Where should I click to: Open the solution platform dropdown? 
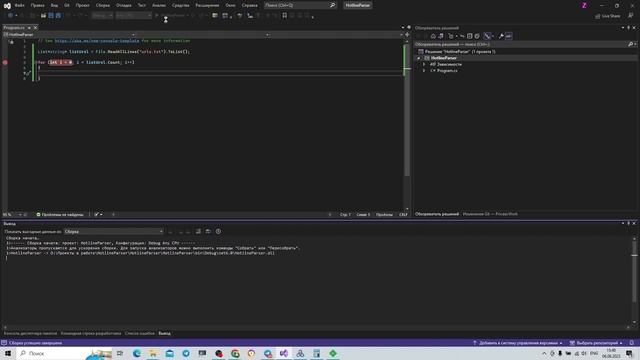click(133, 16)
